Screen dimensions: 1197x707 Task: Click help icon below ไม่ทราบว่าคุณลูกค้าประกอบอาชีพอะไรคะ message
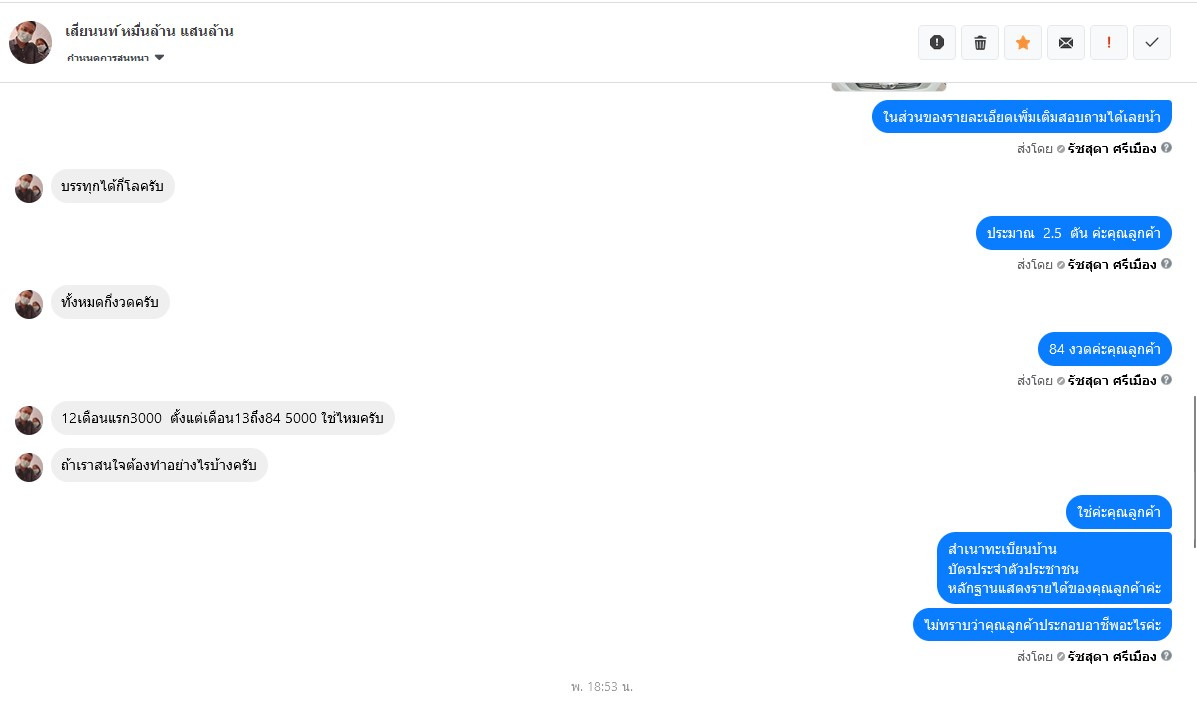coord(1166,655)
